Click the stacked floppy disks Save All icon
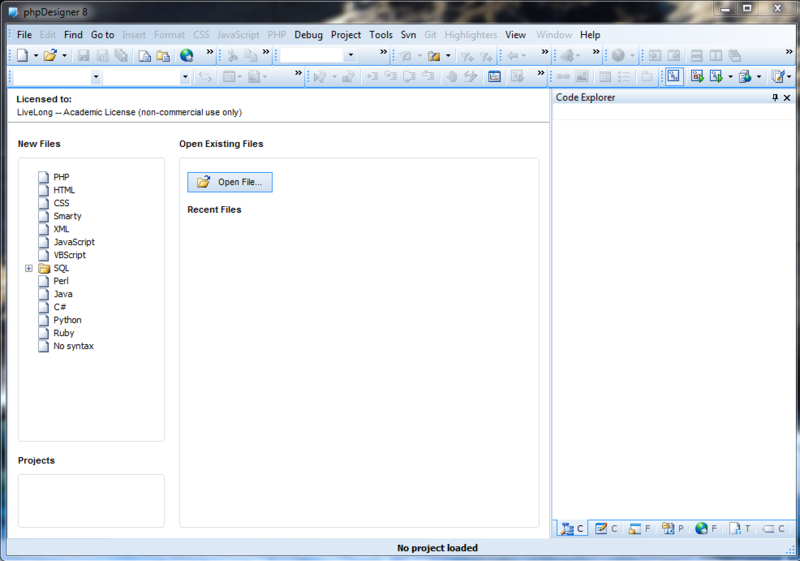The image size is (800, 561). [x=121, y=56]
